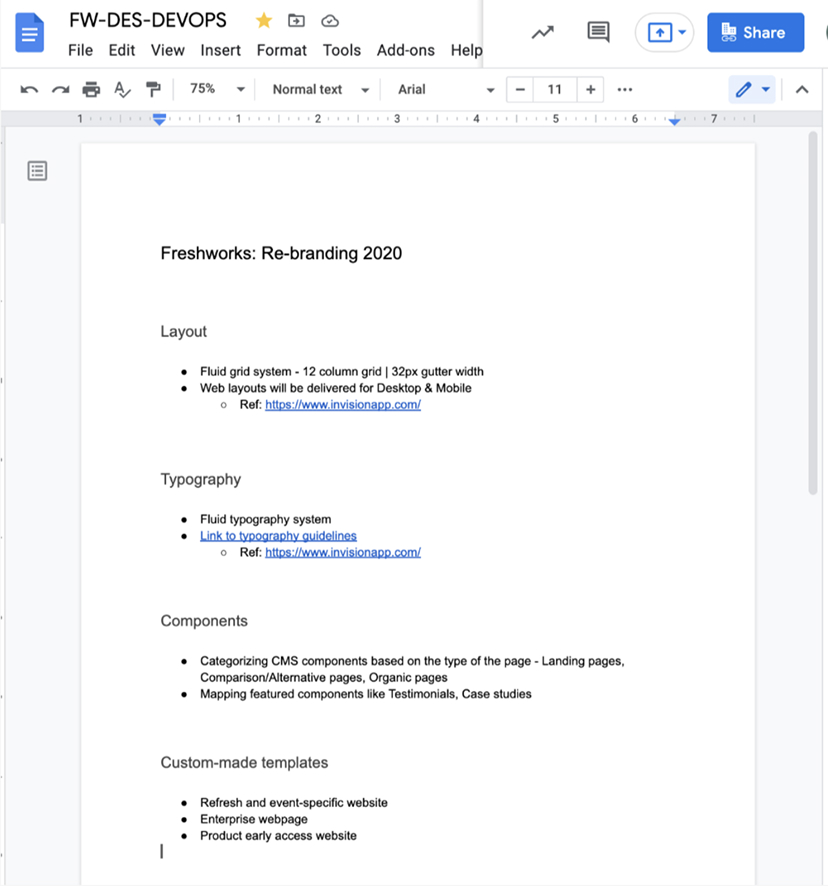The image size is (828, 886).
Task: Hide the menus with the up chevron
Action: pos(801,89)
